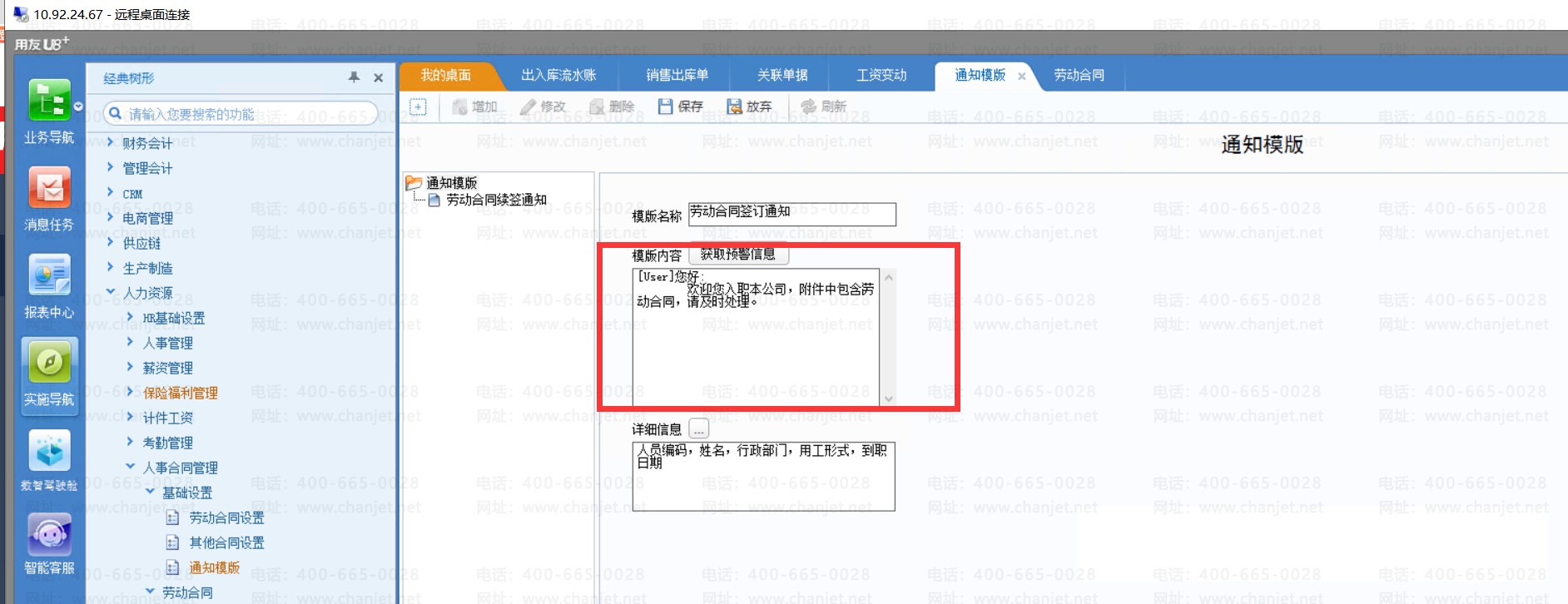Close the 经典树形 navigation panel

click(x=379, y=77)
